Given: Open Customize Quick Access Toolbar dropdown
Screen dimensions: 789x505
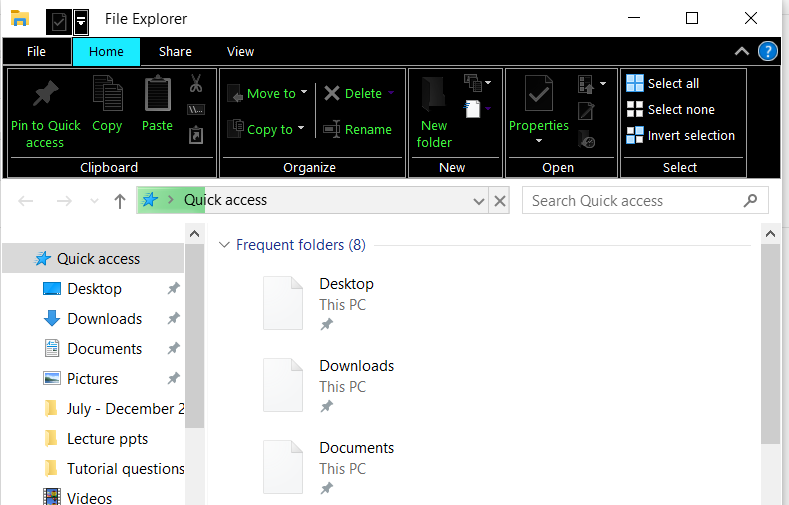Looking at the screenshot, I should pyautogui.click(x=81, y=22).
